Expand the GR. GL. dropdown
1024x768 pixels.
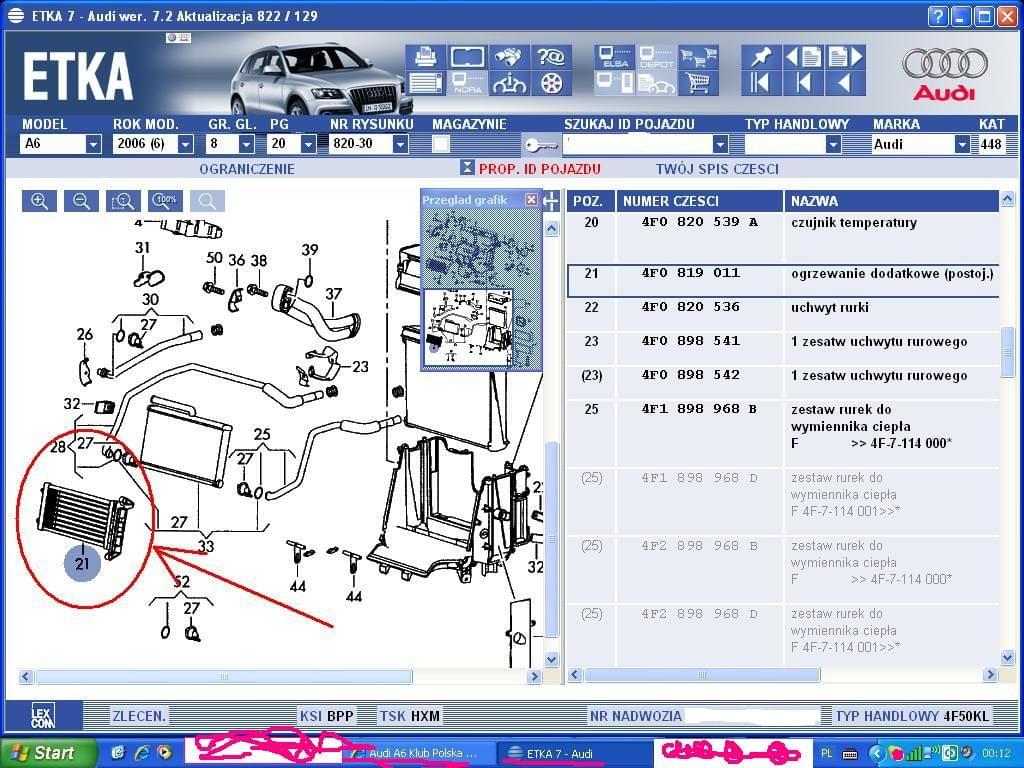coord(246,144)
